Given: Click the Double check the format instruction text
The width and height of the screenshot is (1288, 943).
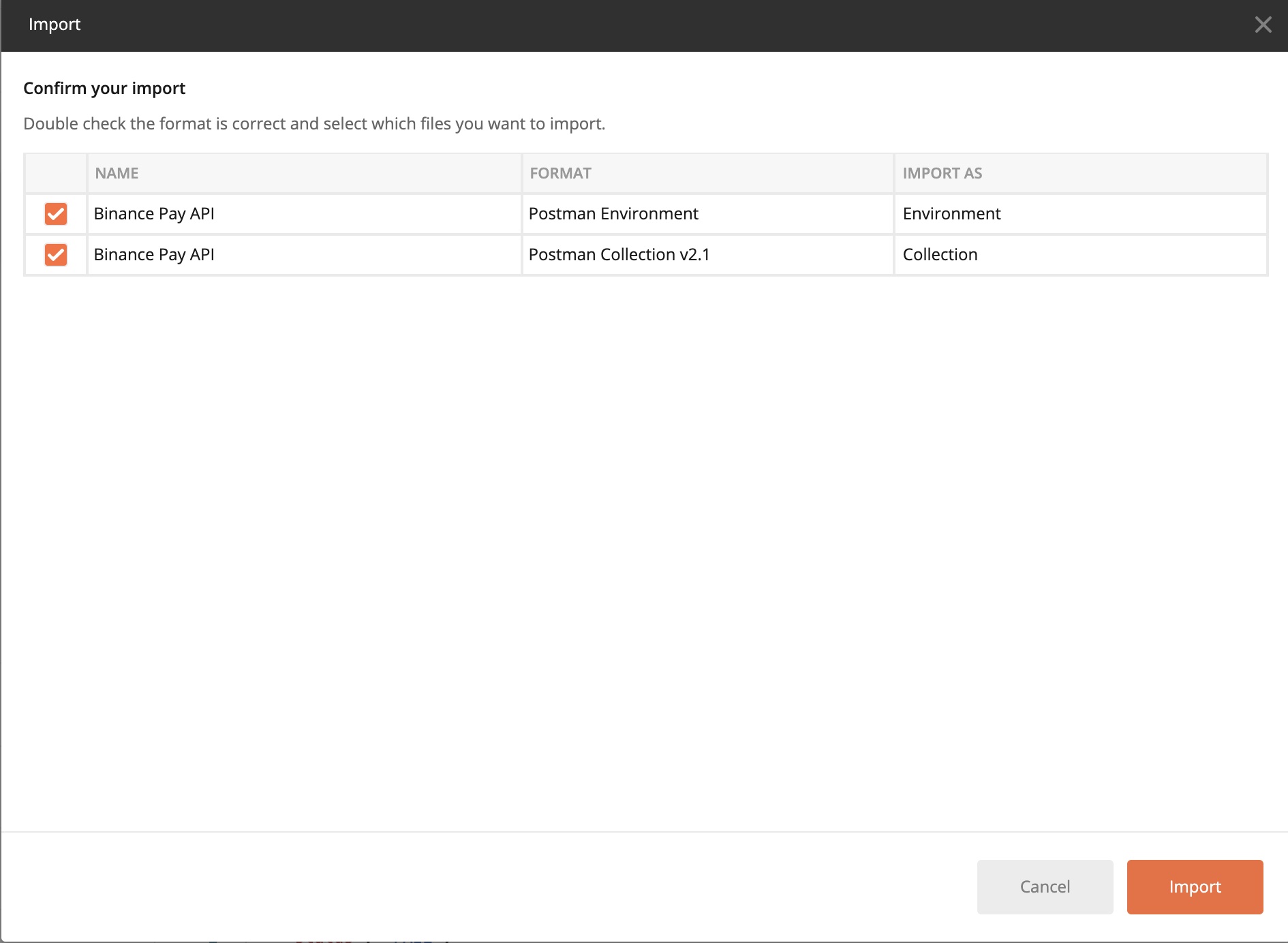Looking at the screenshot, I should [314, 124].
